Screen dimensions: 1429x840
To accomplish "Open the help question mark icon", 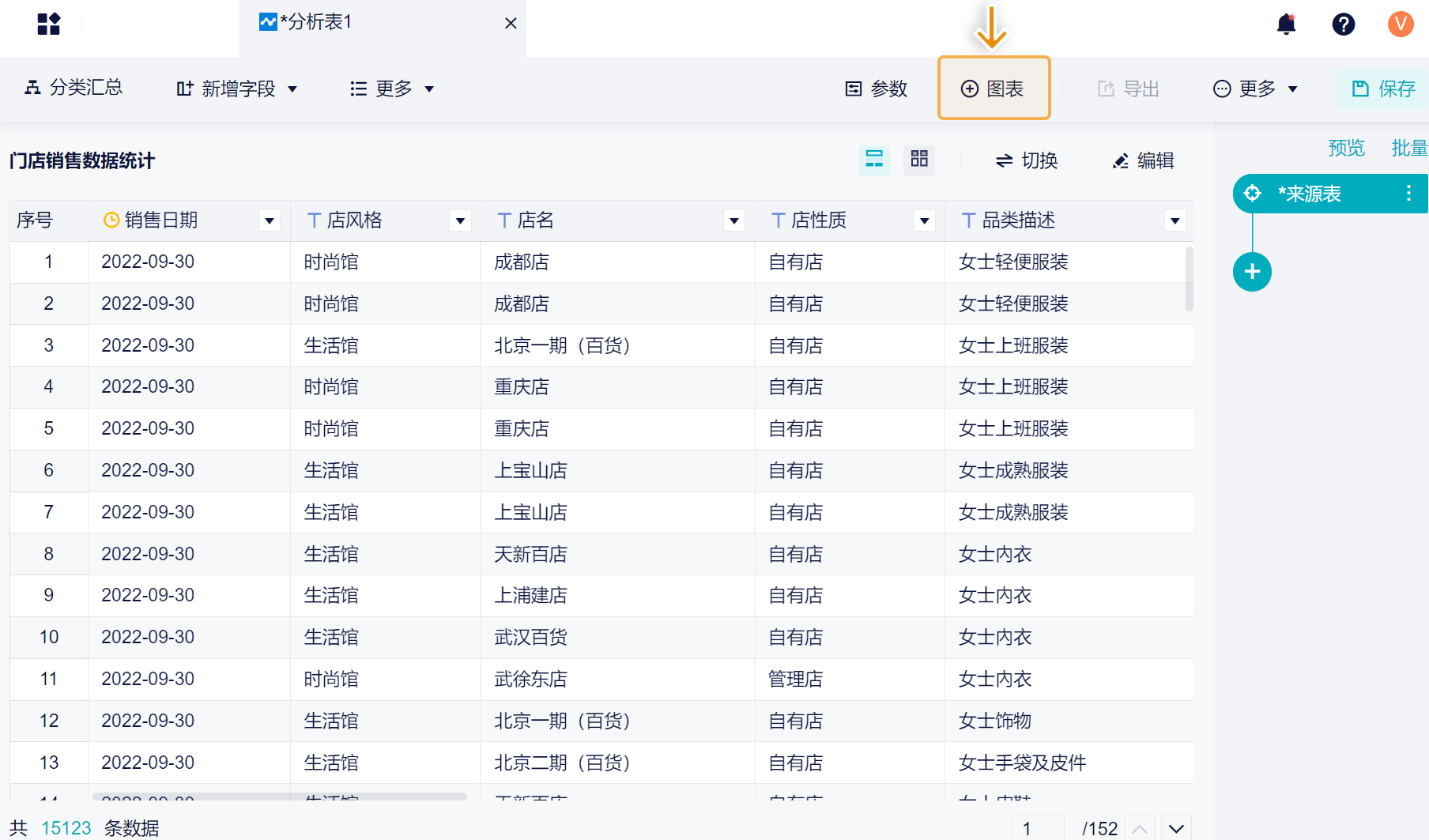I will [1344, 24].
